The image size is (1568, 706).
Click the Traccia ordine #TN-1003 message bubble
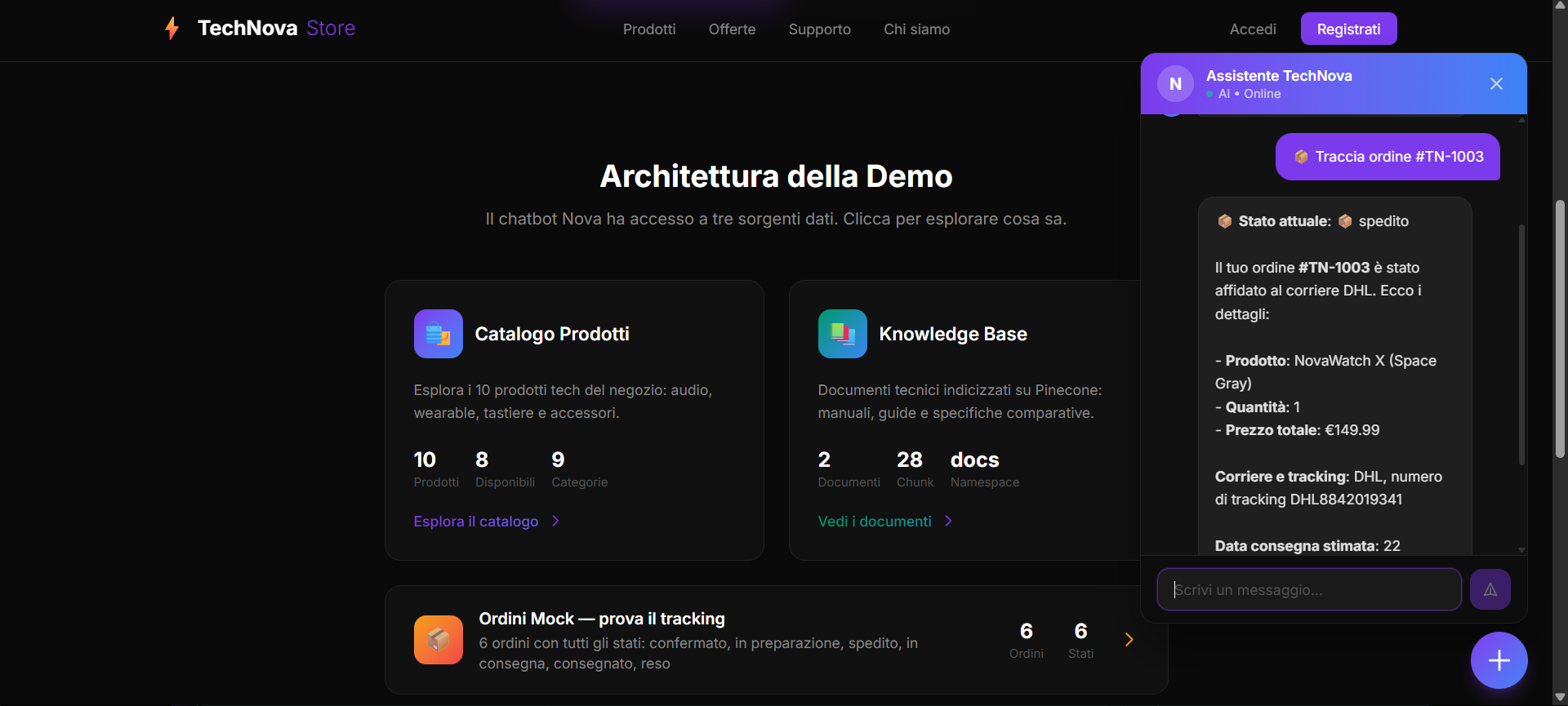1388,157
